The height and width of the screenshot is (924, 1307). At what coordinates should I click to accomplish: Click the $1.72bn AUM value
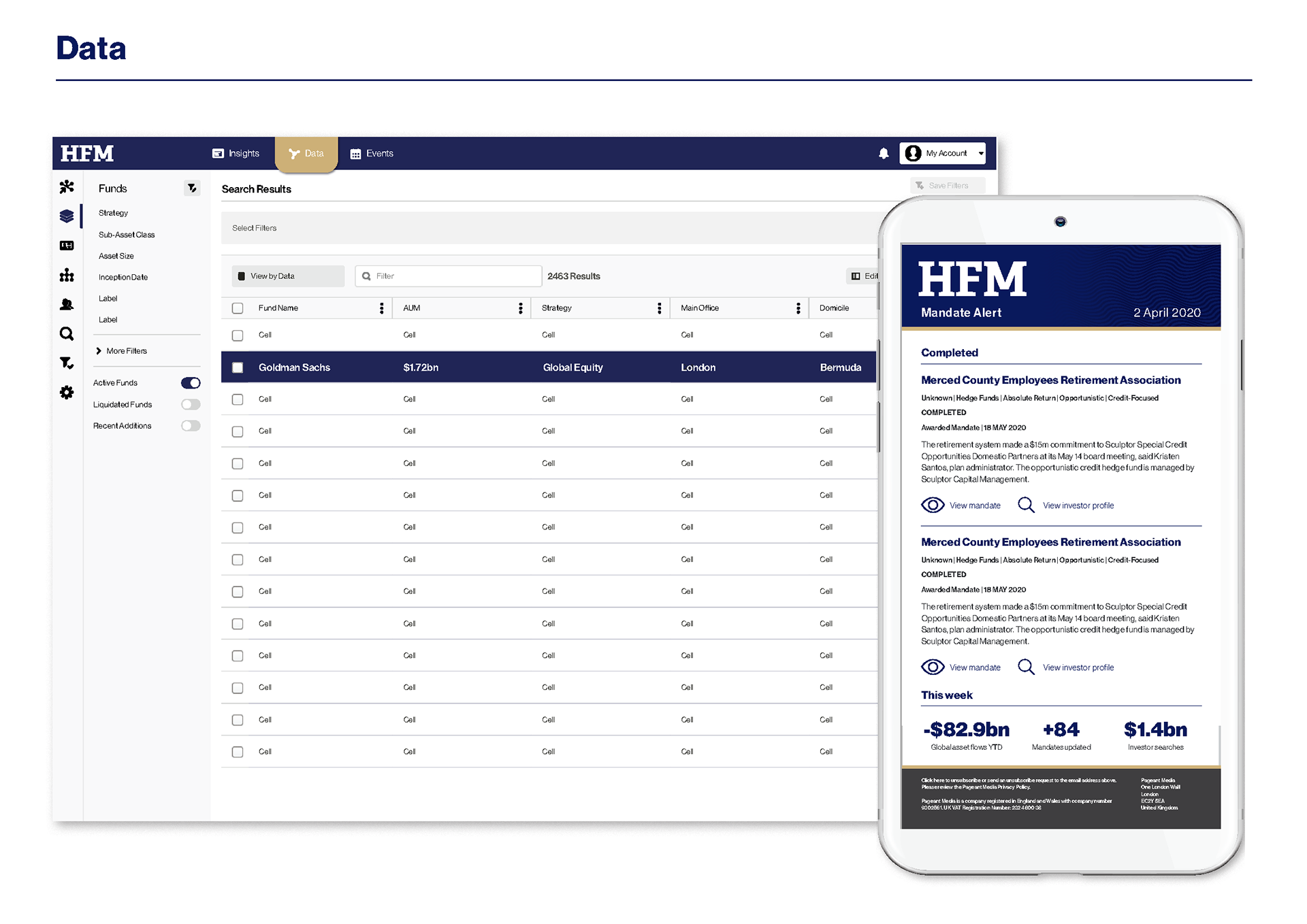pyautogui.click(x=421, y=367)
